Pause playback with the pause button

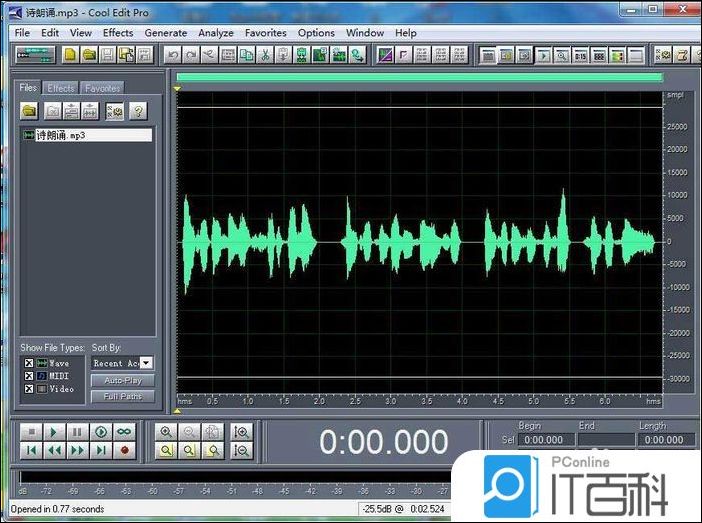pos(77,432)
